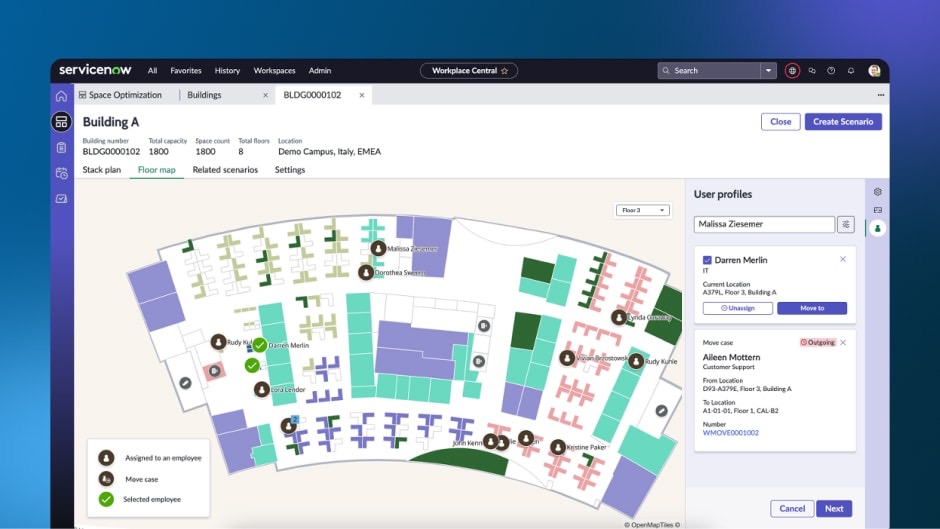Close the BLDG0000102 tab
The height and width of the screenshot is (529, 940).
(361, 95)
